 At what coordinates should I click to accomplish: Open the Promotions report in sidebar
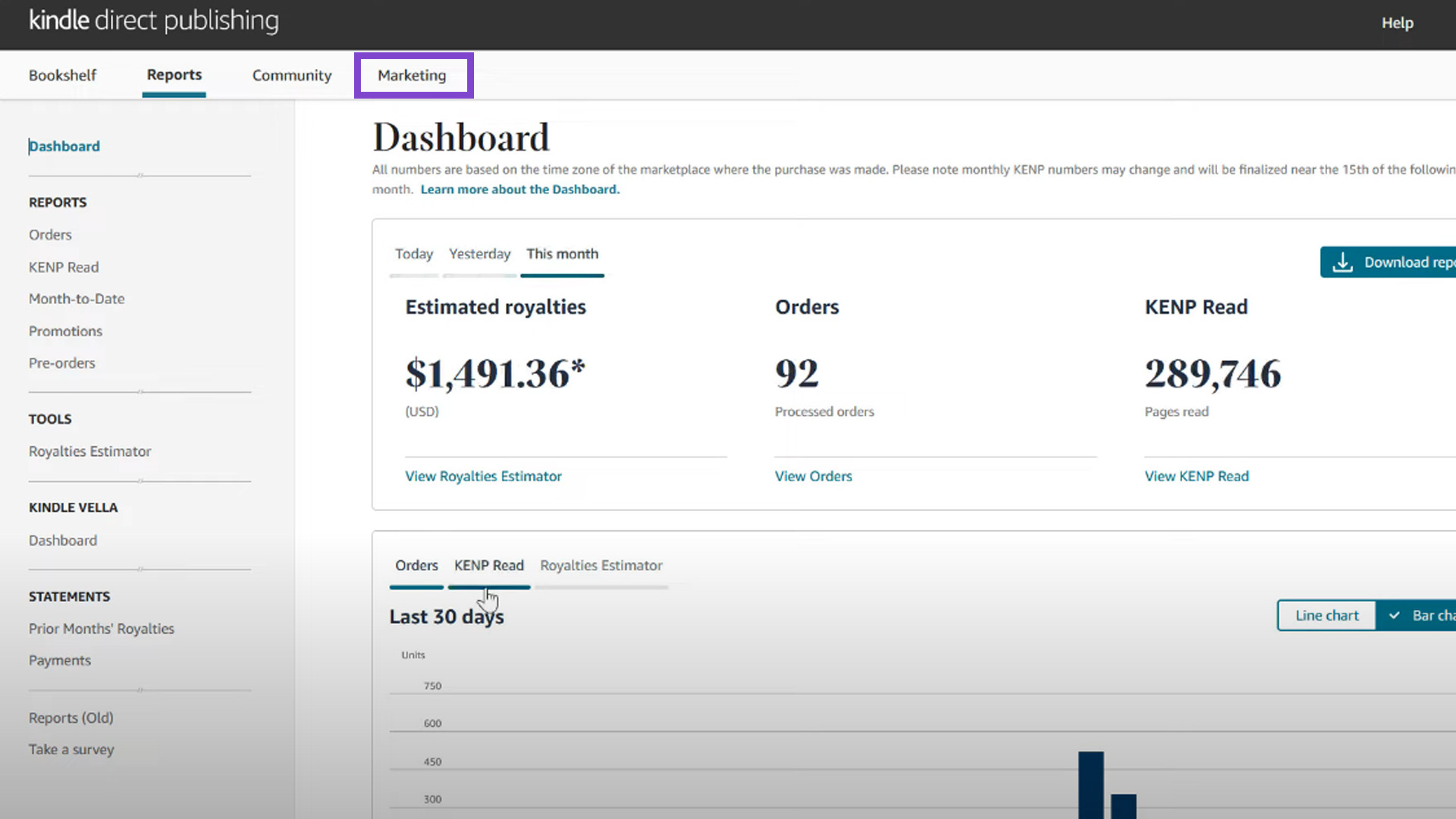click(x=65, y=331)
